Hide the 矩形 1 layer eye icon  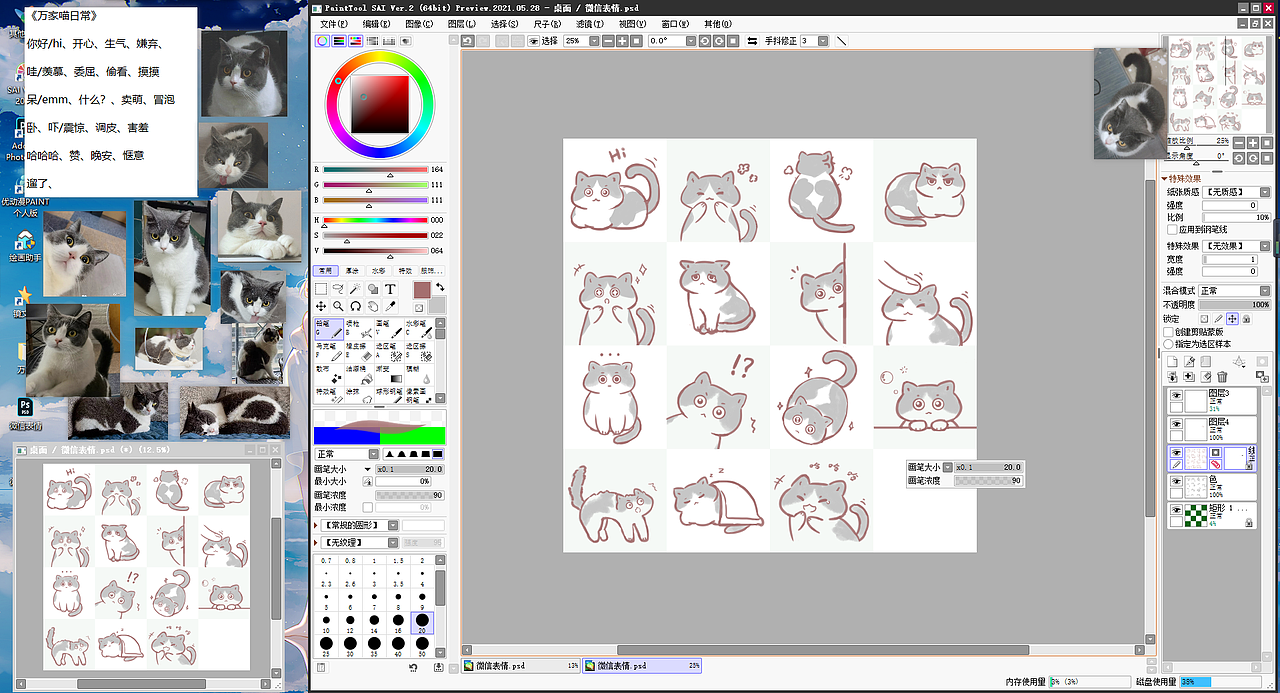pyautogui.click(x=1176, y=509)
